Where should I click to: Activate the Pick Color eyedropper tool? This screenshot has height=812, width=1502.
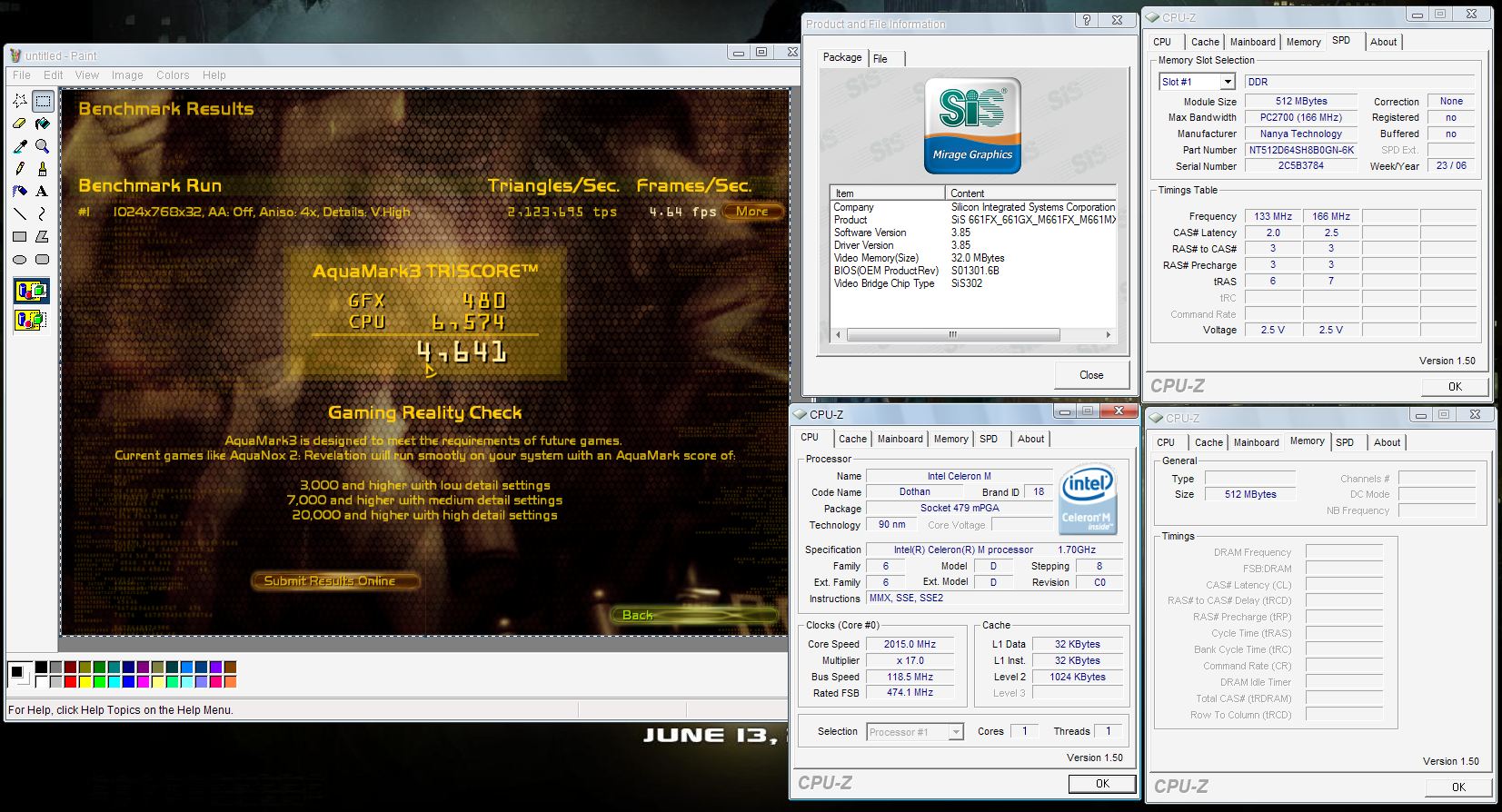(20, 146)
